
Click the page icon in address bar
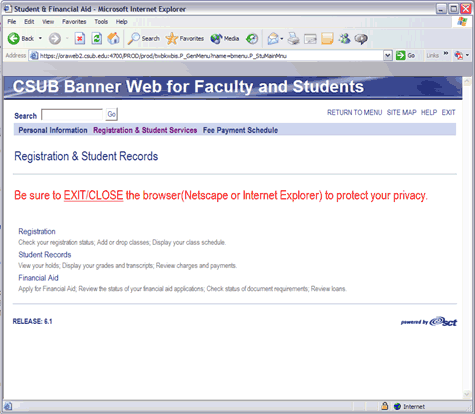tap(34, 56)
